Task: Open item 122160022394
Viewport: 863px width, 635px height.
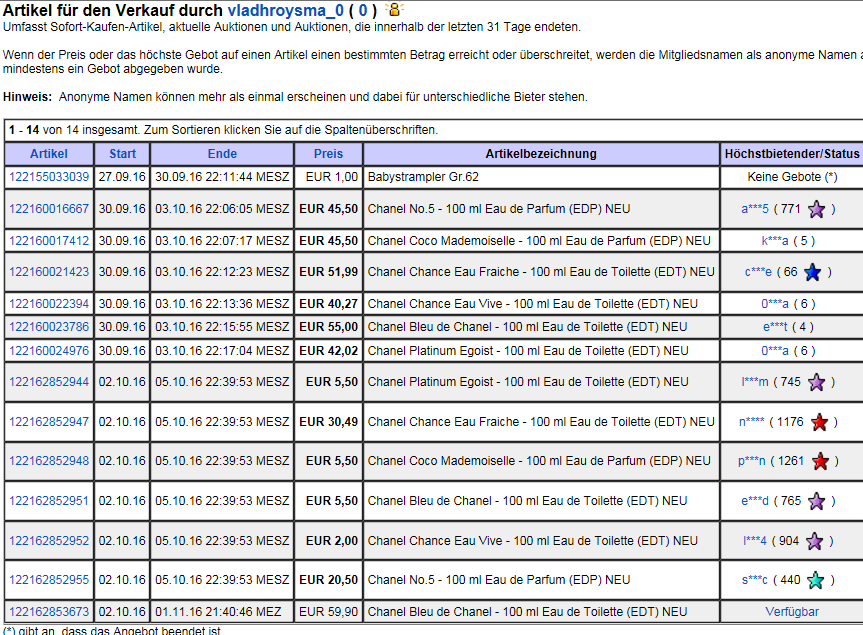Action: click(x=49, y=304)
